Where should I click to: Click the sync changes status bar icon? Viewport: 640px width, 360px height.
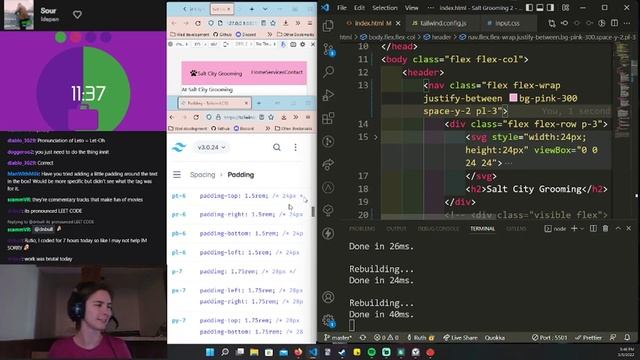click(x=363, y=338)
